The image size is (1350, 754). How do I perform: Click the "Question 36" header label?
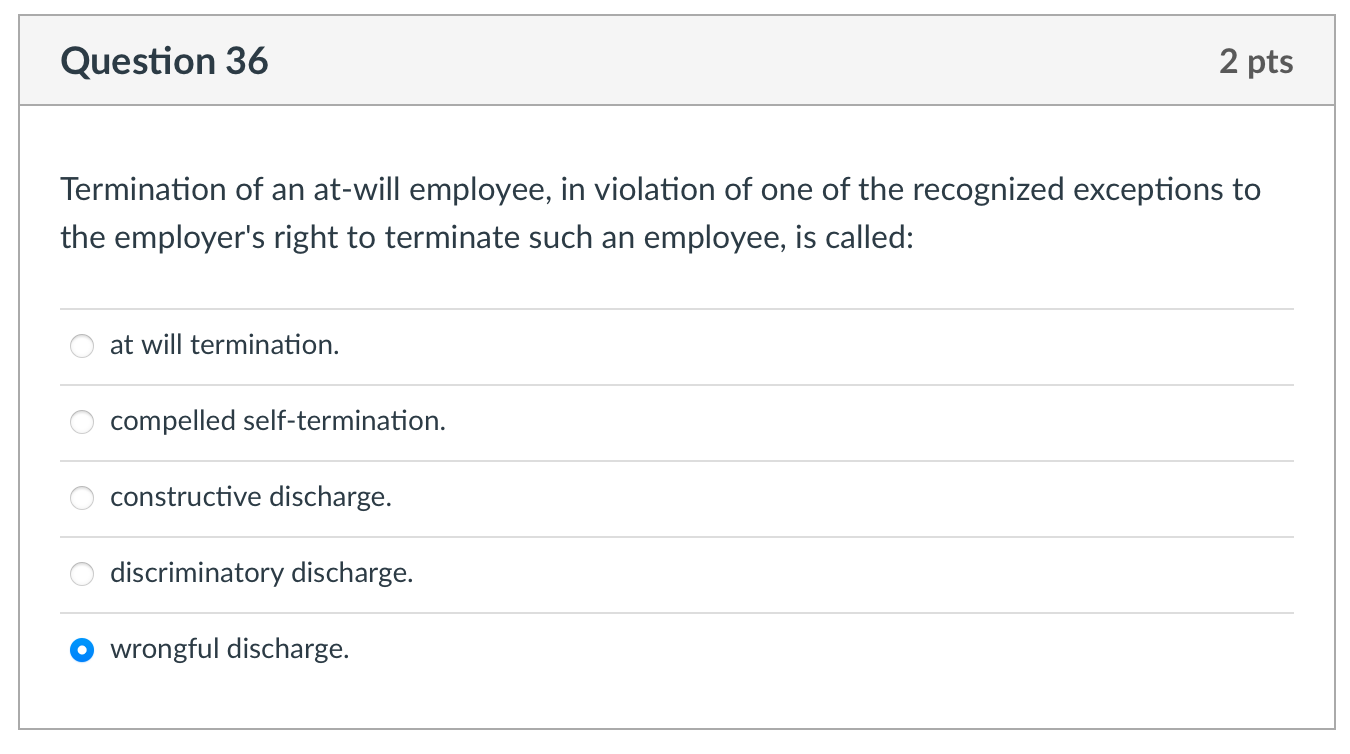[164, 61]
